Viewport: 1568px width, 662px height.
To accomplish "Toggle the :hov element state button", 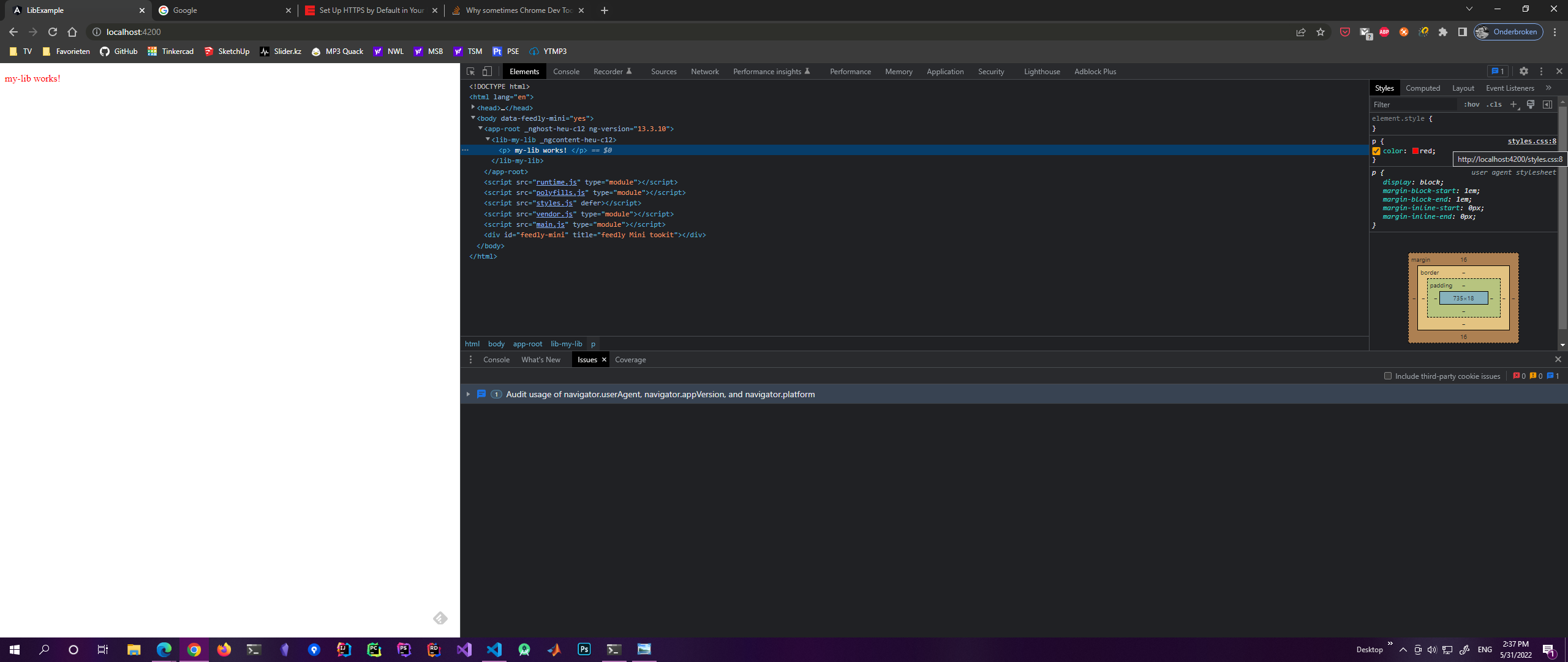I will coord(1471,104).
